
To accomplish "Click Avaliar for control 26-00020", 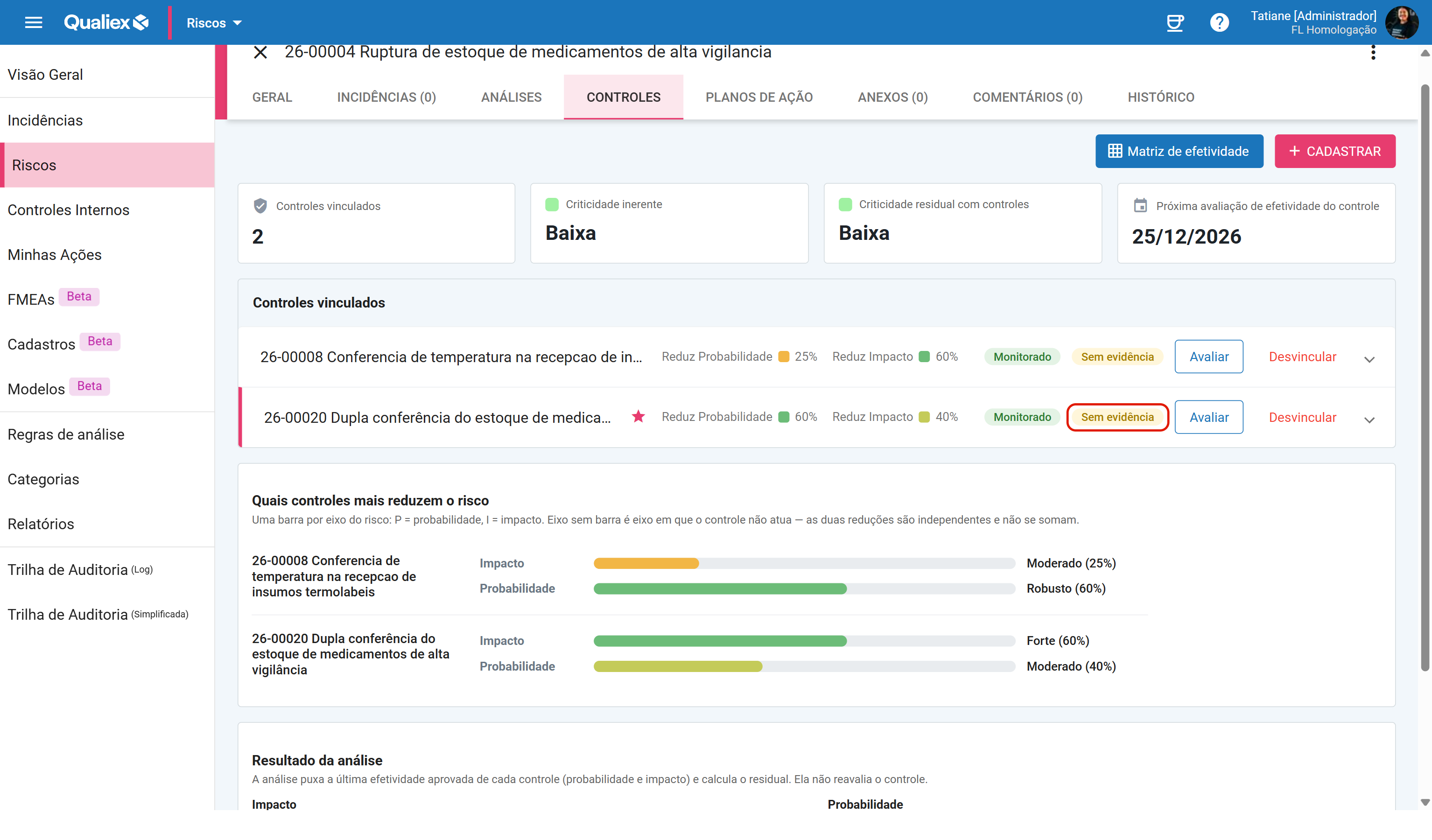I will pos(1209,417).
